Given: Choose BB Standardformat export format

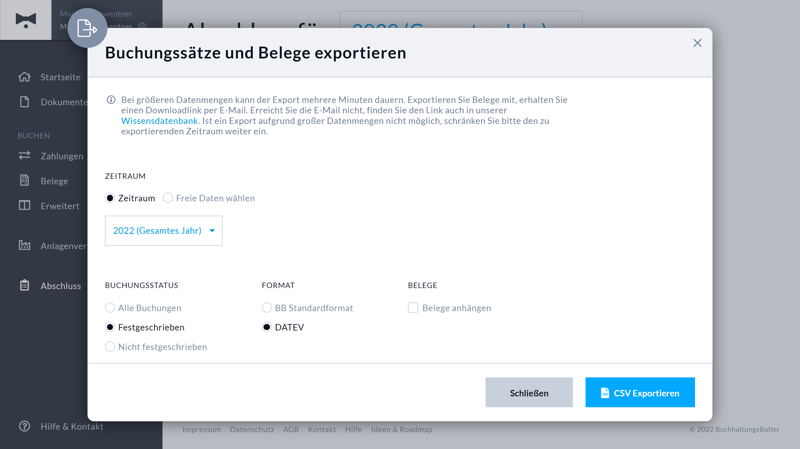Looking at the screenshot, I should click(267, 308).
